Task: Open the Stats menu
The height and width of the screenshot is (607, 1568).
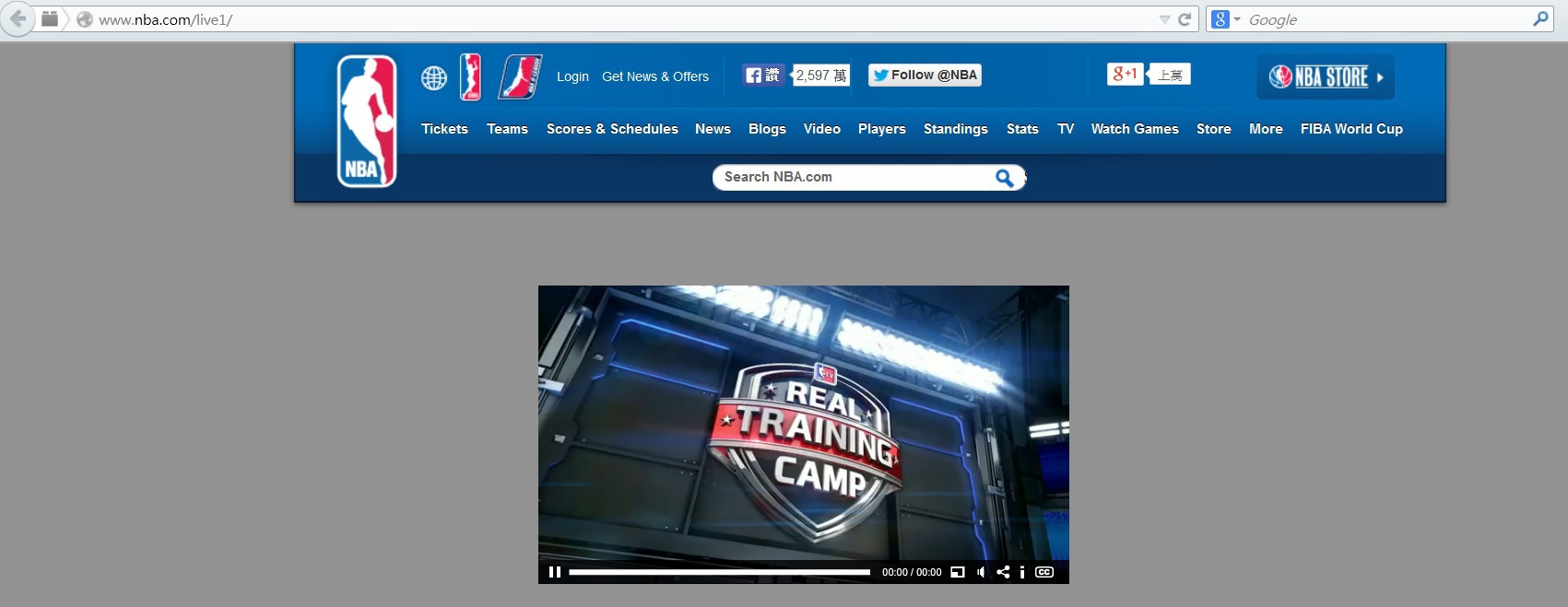Action: tap(1022, 129)
